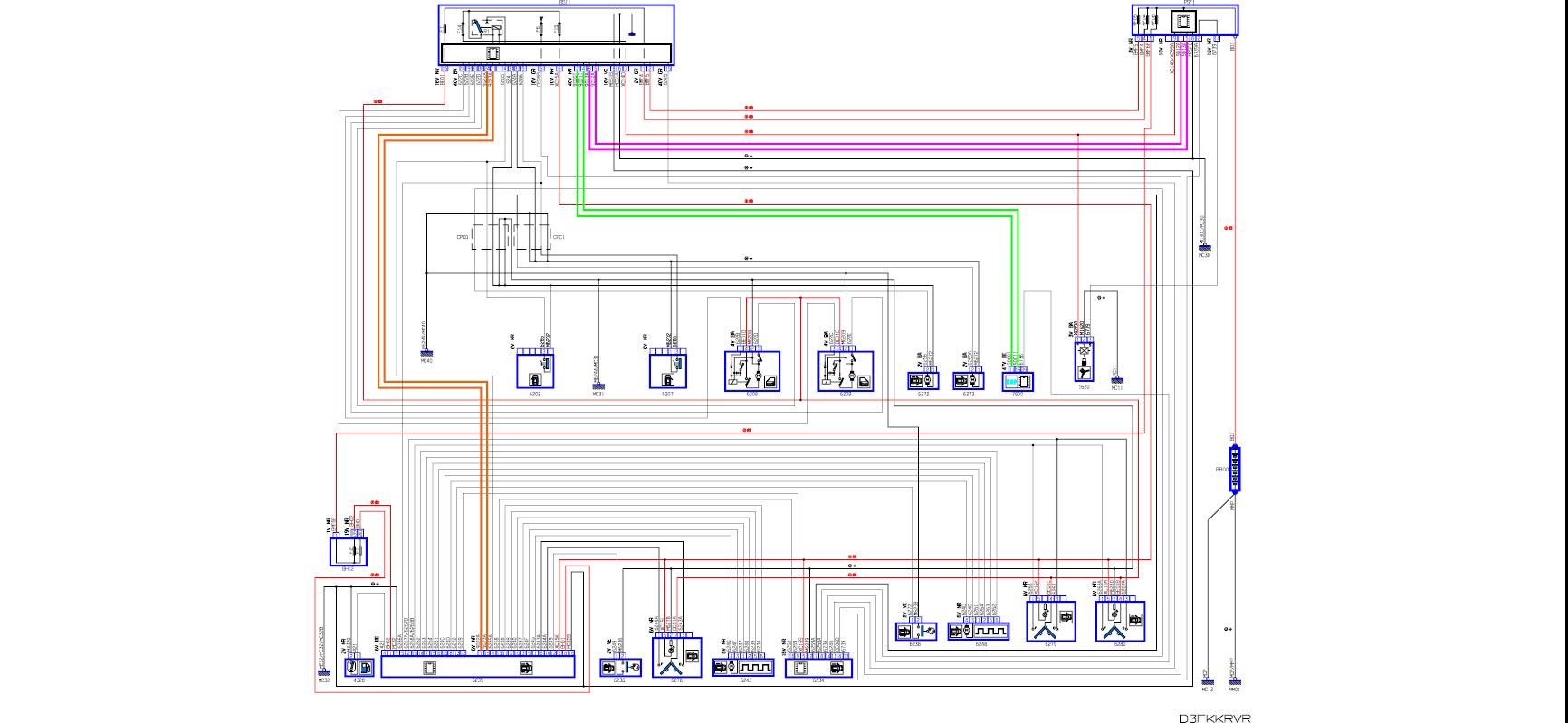Select the PSF1 fuse box at top right
The height and width of the screenshot is (723, 1568).
1184,20
